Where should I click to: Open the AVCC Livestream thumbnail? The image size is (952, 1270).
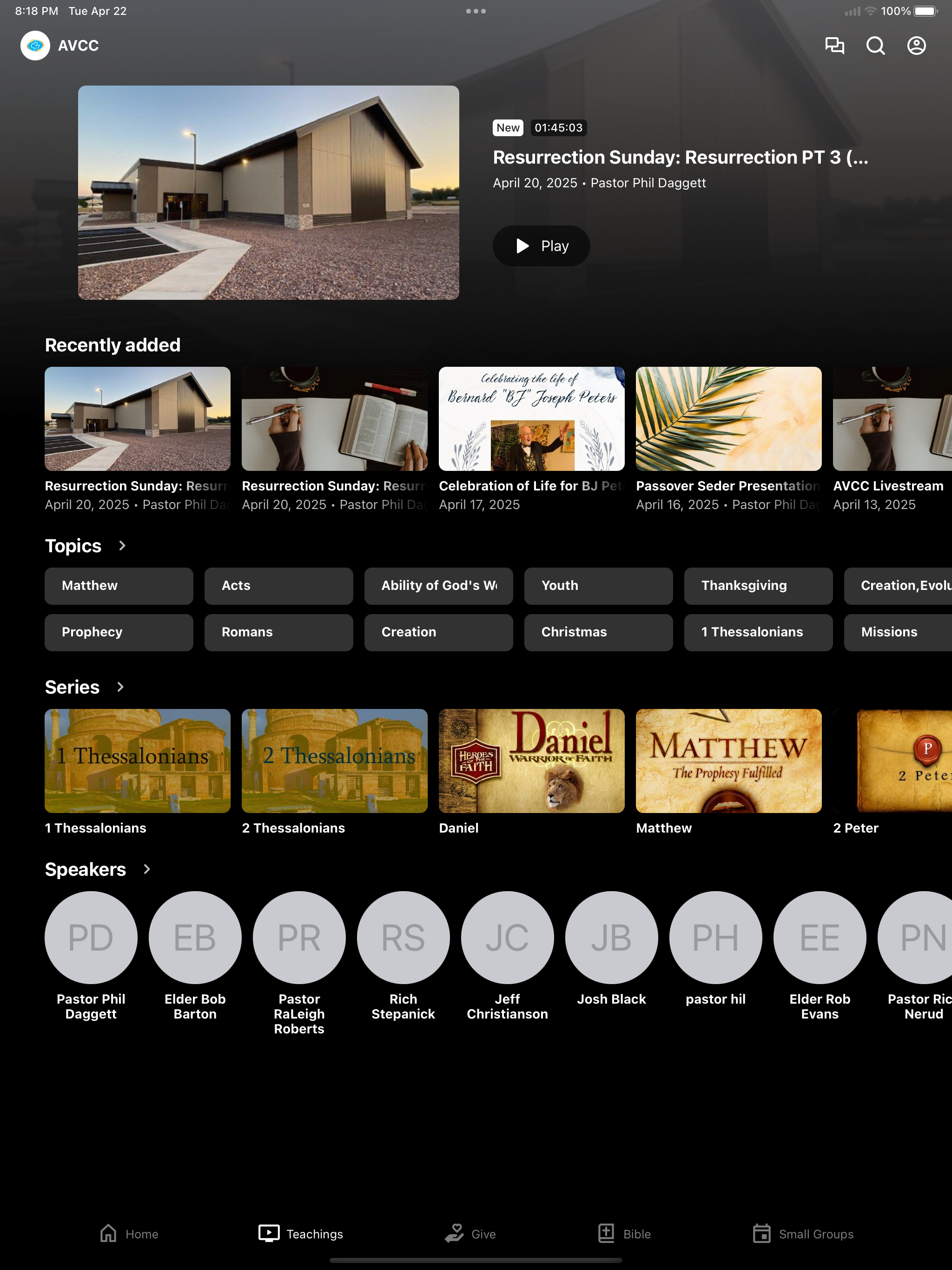click(892, 418)
